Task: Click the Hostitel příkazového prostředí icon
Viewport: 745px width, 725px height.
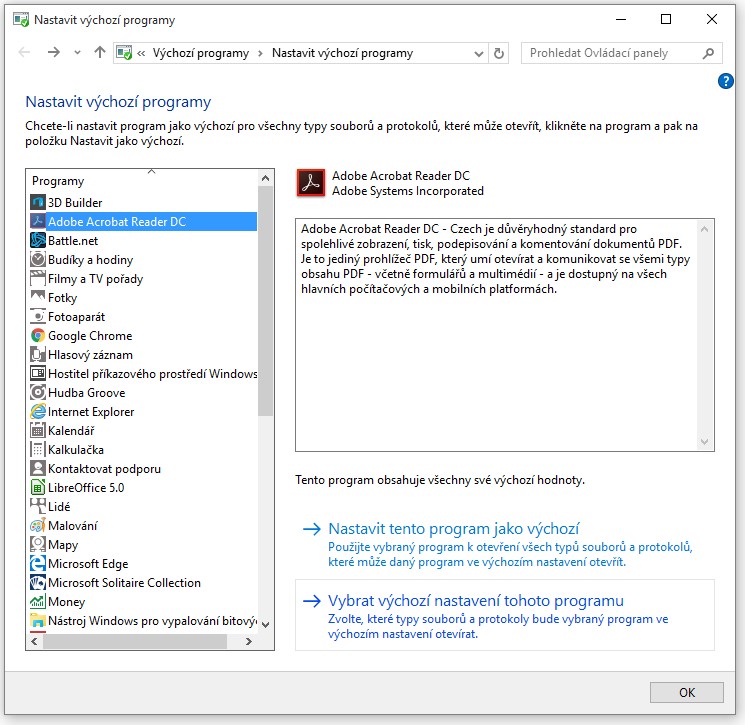Action: click(x=38, y=373)
